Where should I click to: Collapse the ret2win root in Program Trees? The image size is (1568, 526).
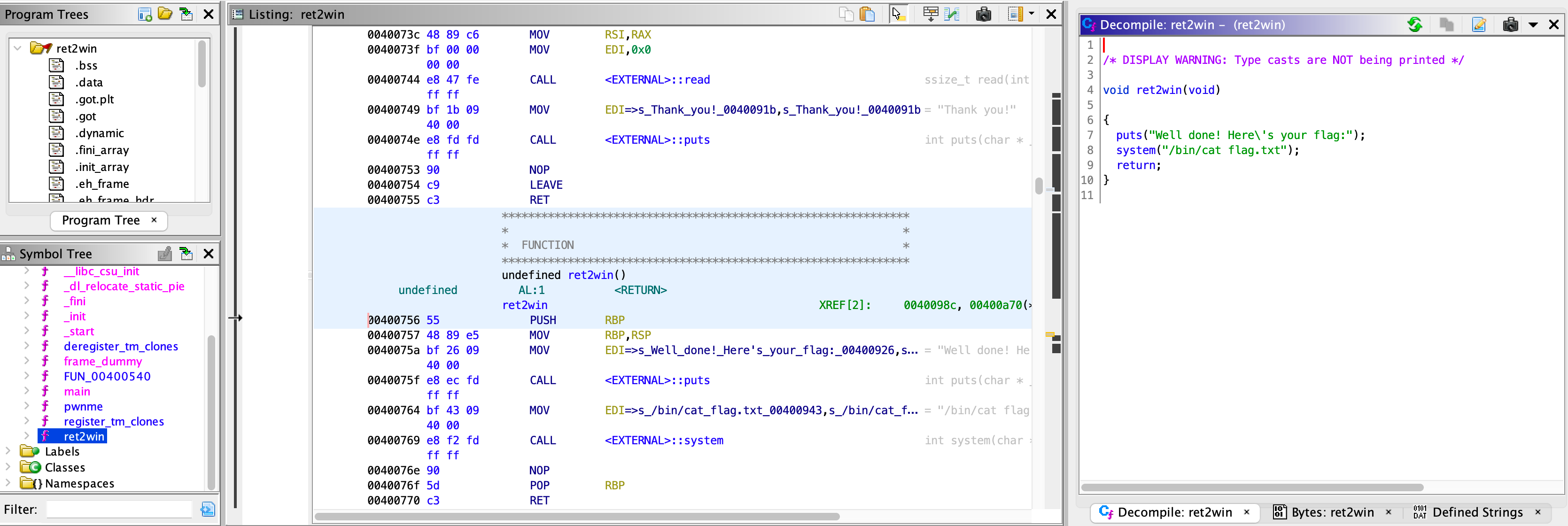[x=18, y=48]
